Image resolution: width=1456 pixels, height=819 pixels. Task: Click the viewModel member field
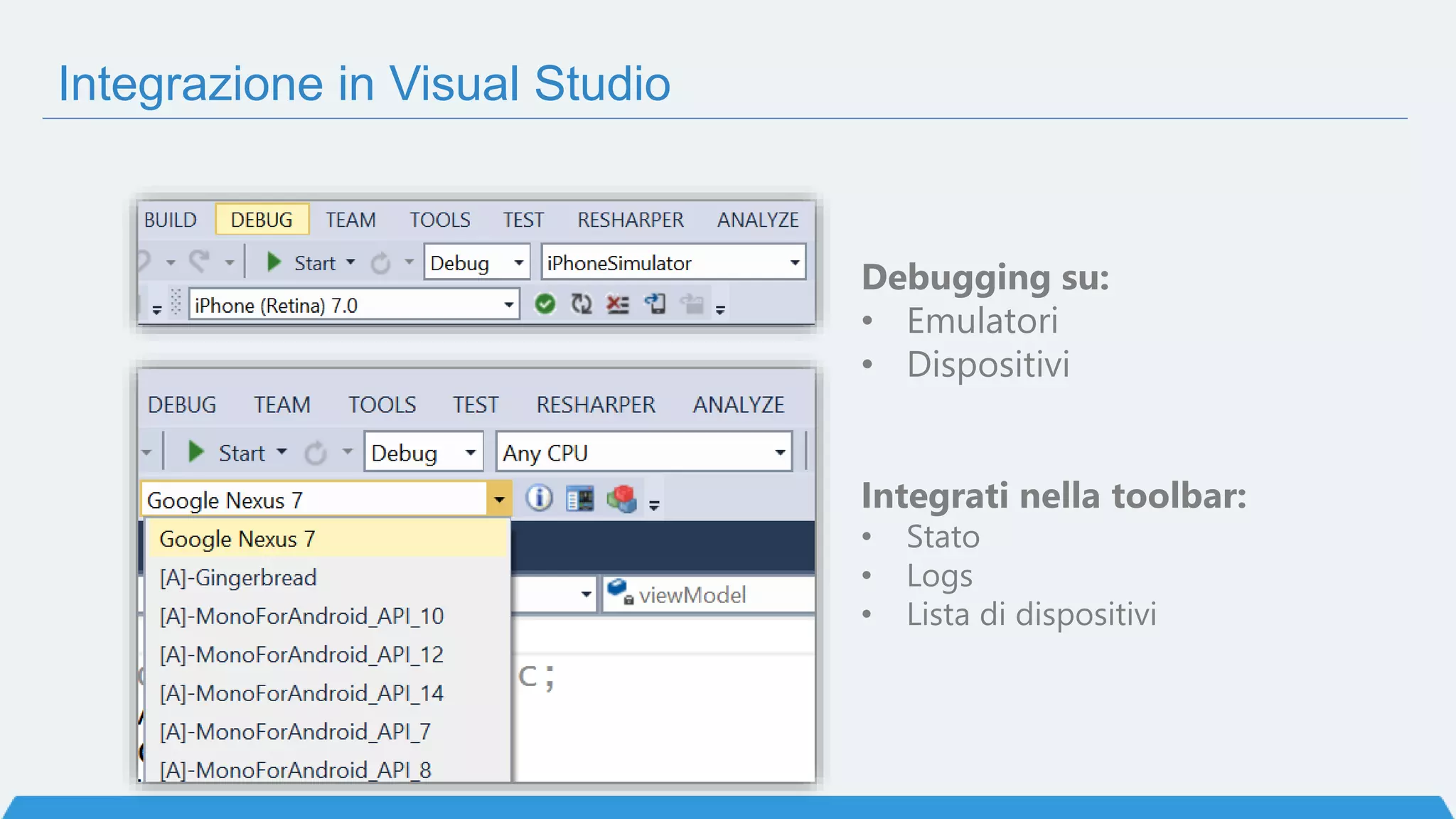(709, 594)
